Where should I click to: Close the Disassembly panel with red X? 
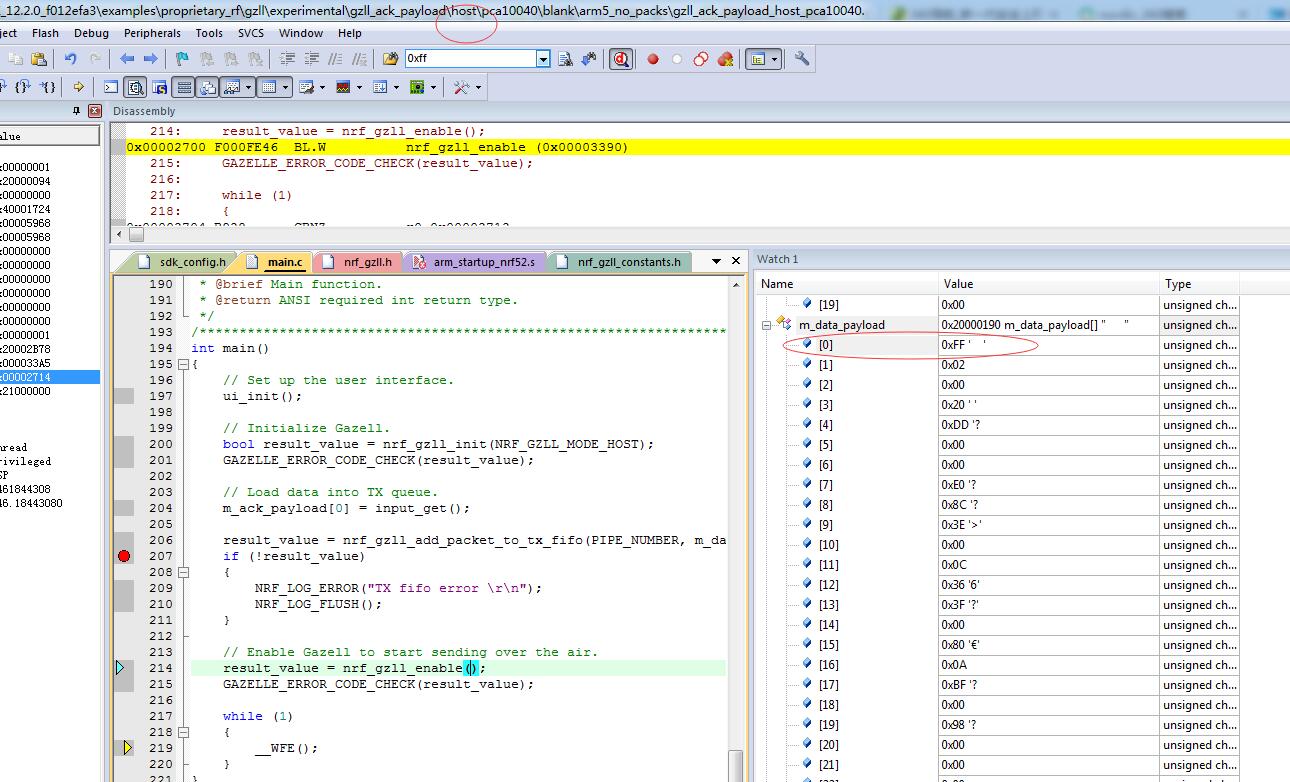tap(95, 111)
